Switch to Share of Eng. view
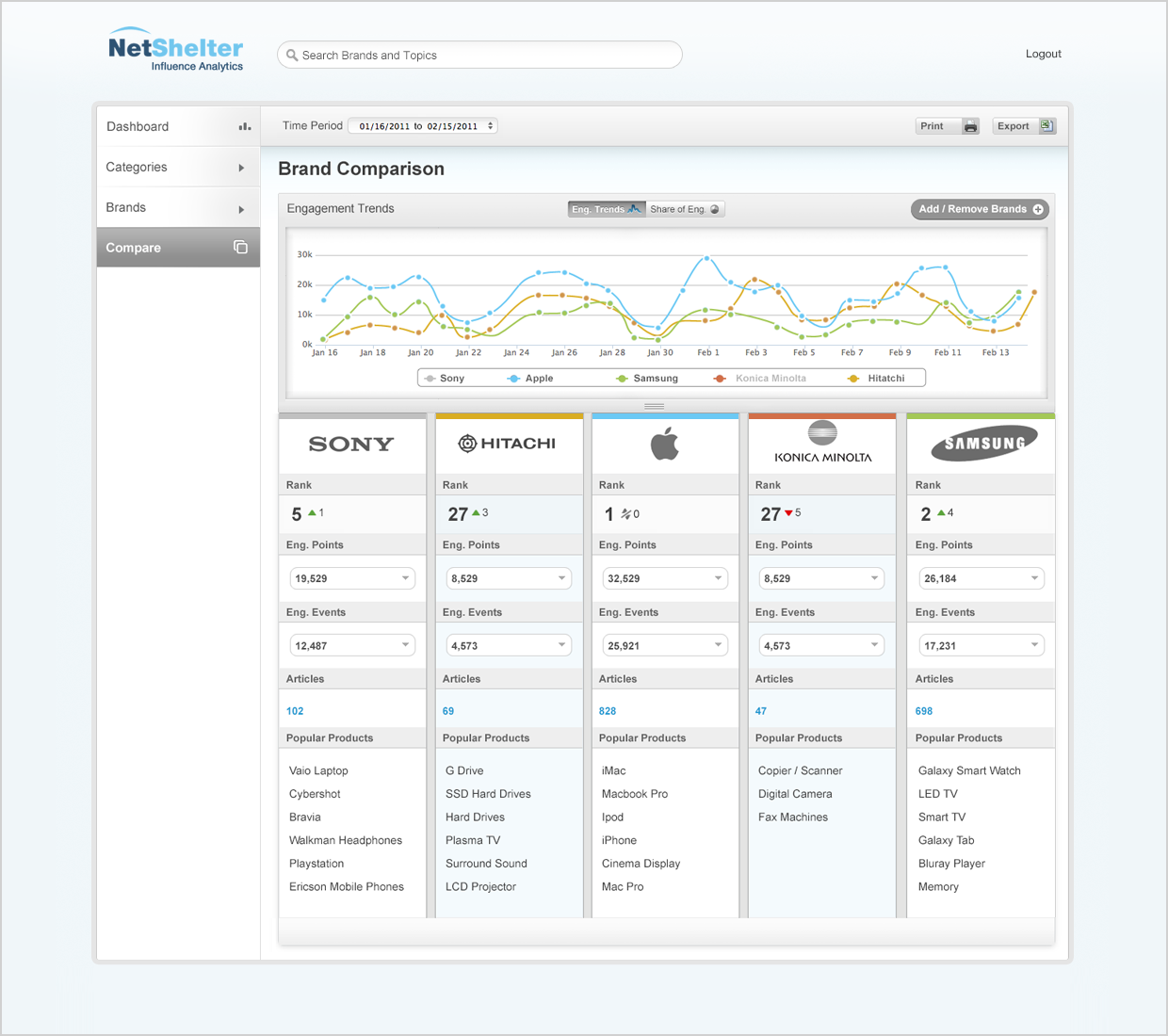This screenshot has height=1036, width=1168. 685,209
